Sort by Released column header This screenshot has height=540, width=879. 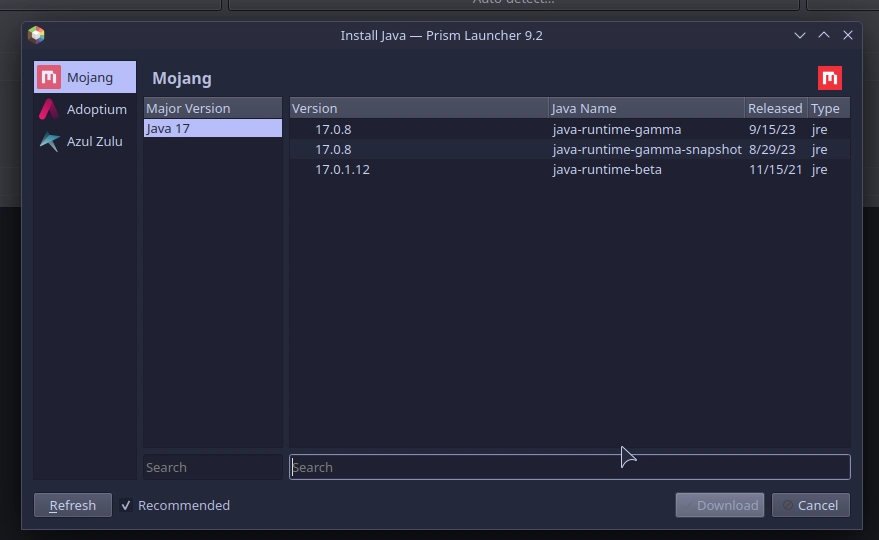[x=776, y=108]
